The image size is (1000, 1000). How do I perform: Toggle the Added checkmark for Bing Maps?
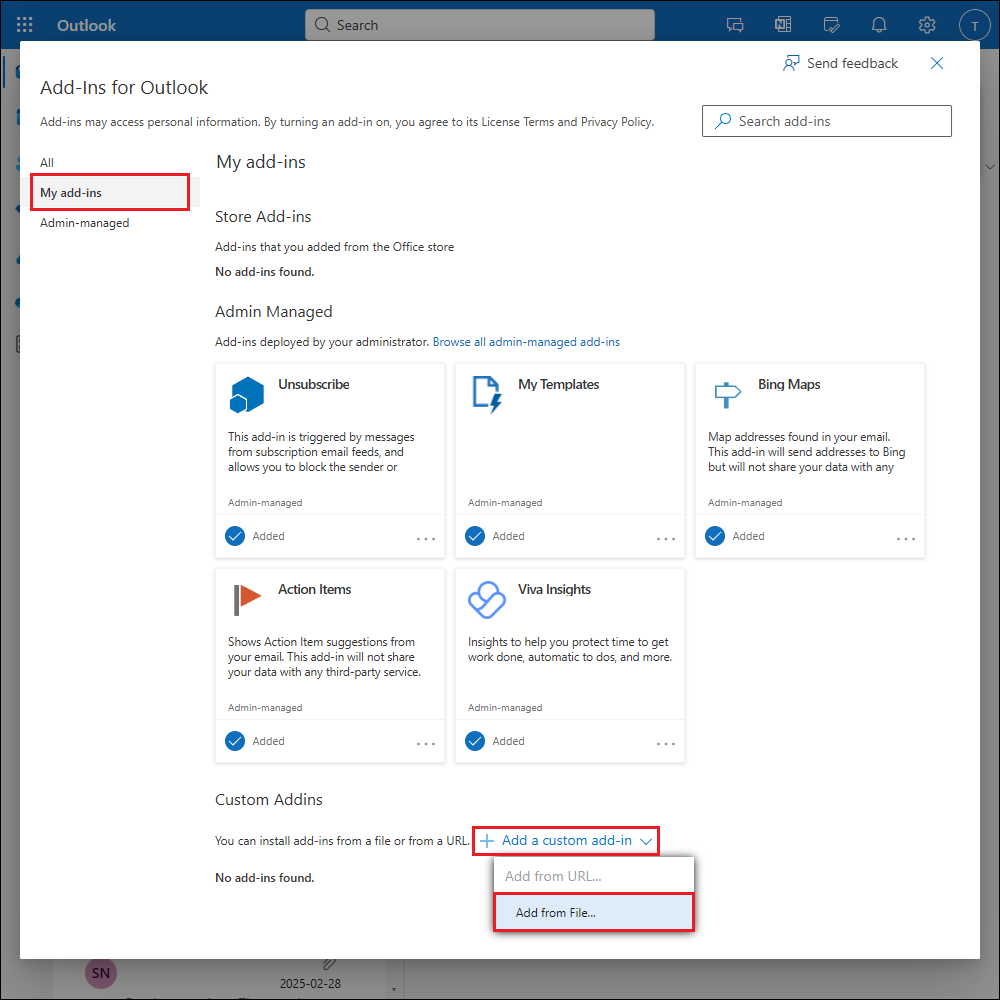click(715, 536)
